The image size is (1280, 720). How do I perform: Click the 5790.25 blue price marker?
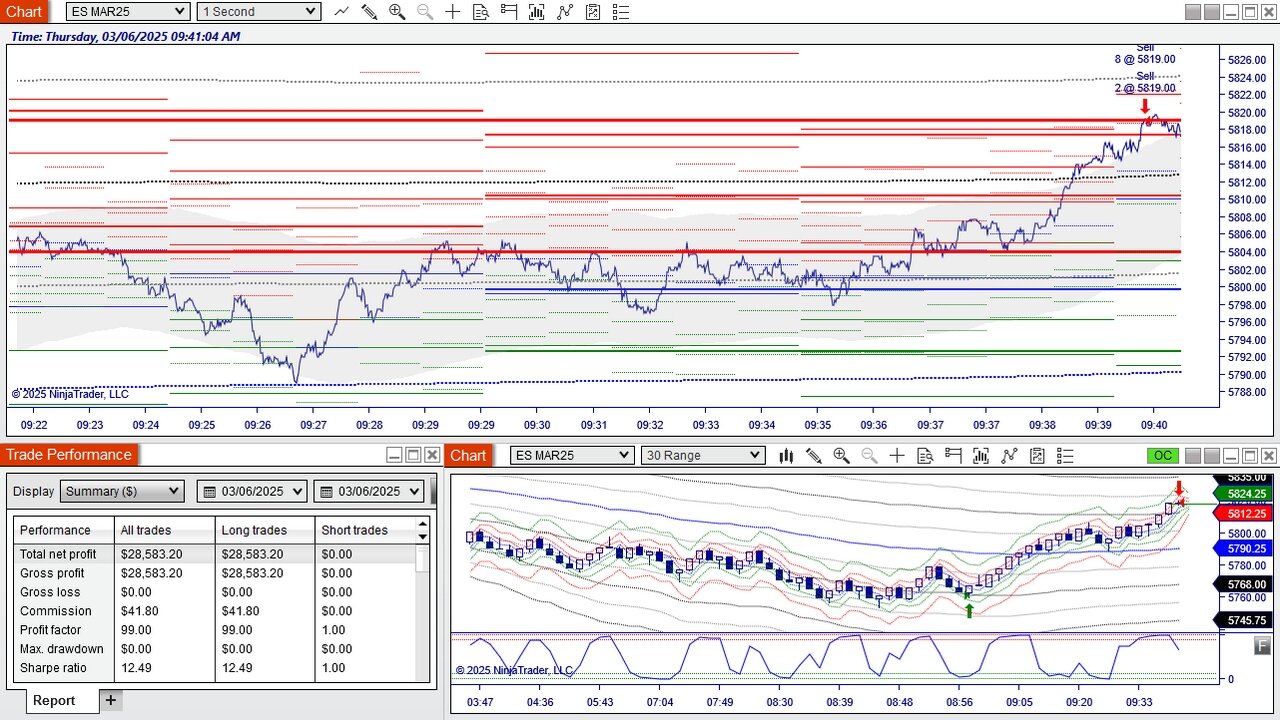point(1245,548)
